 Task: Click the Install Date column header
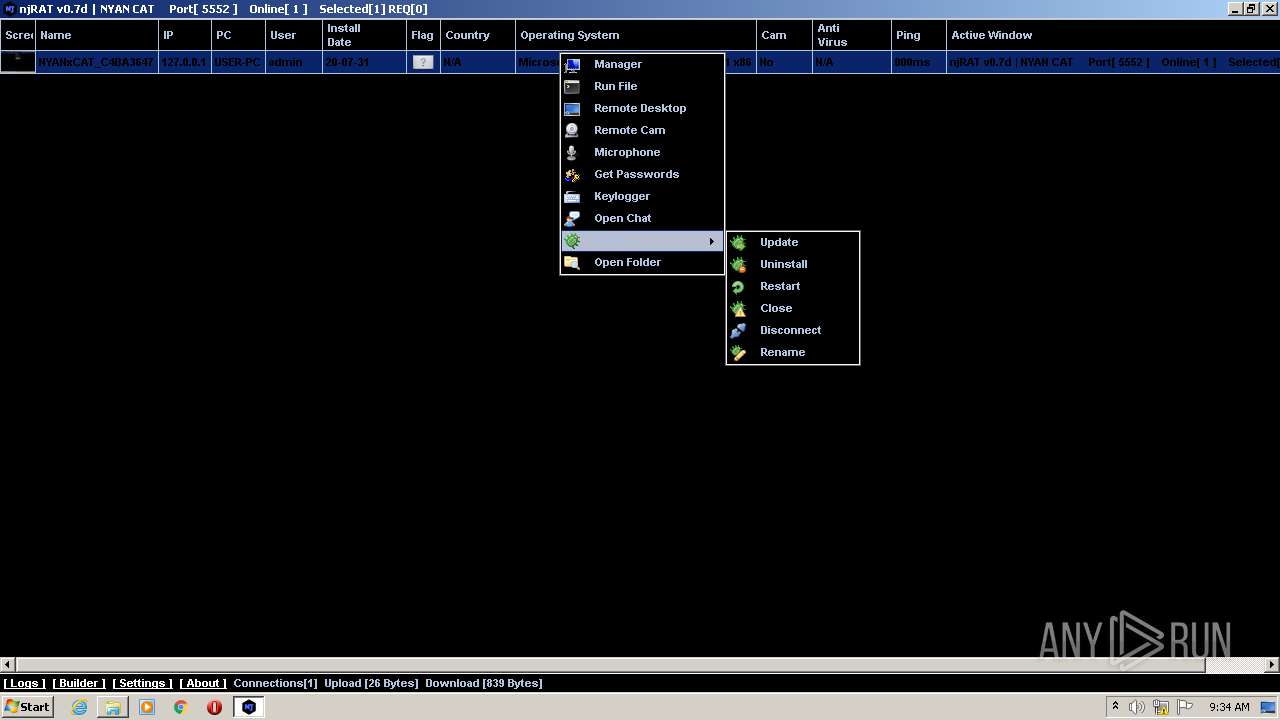364,35
